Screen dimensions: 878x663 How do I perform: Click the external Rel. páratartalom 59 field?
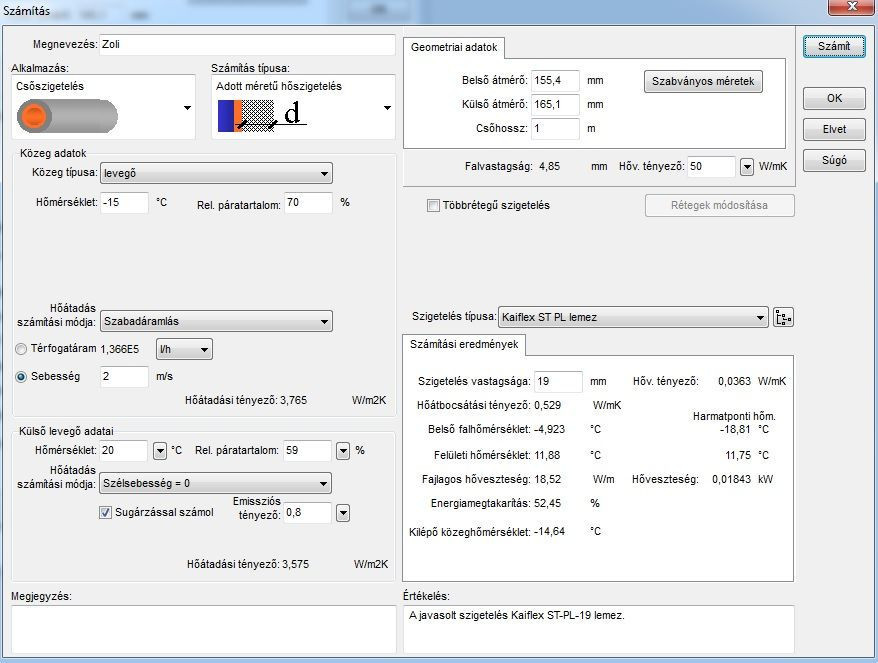(307, 451)
